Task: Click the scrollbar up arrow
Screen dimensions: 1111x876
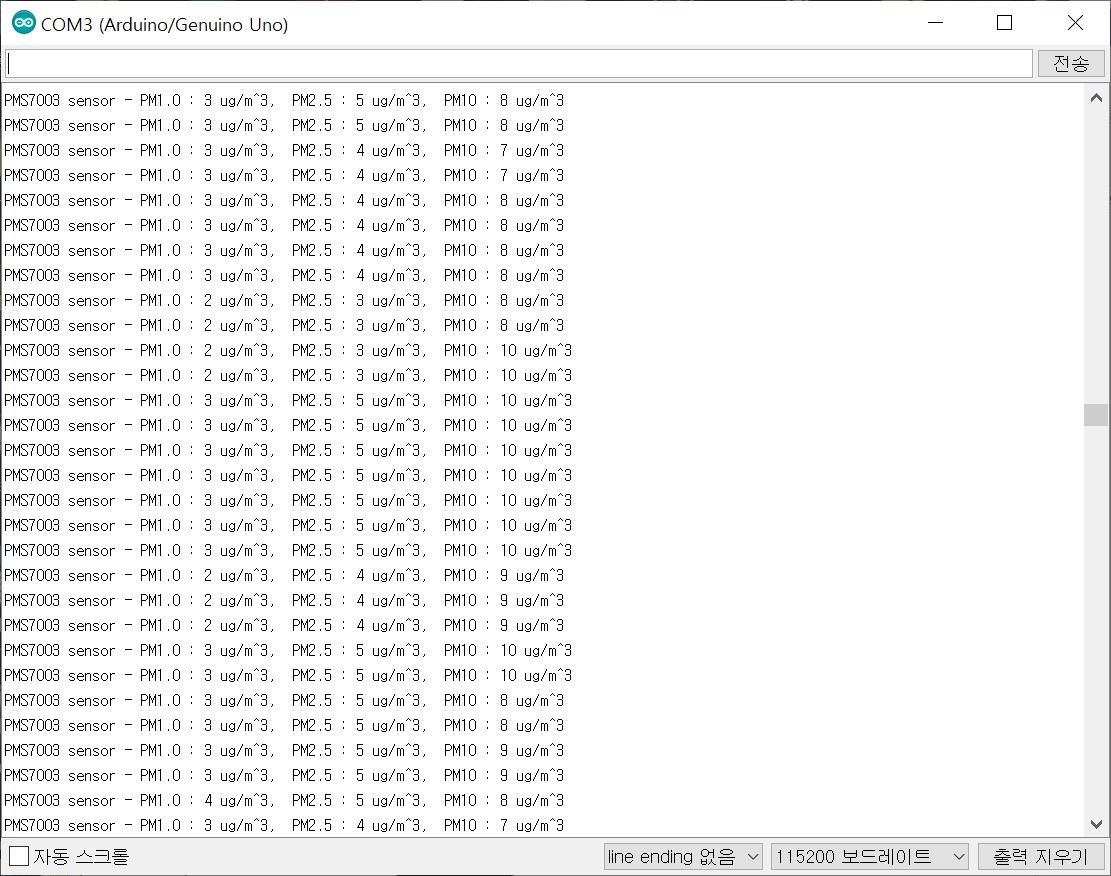Action: tap(1096, 99)
